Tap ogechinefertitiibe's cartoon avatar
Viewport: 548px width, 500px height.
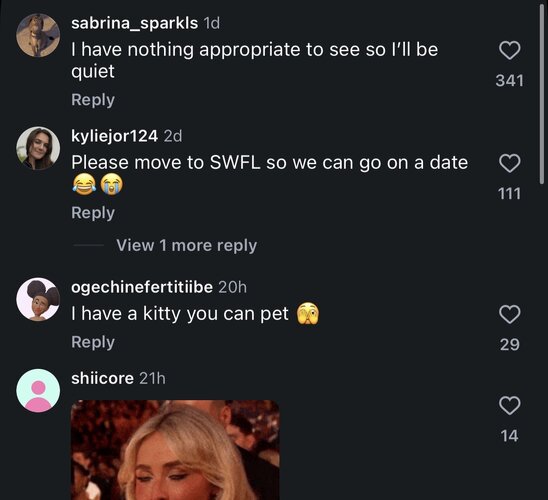click(x=38, y=299)
